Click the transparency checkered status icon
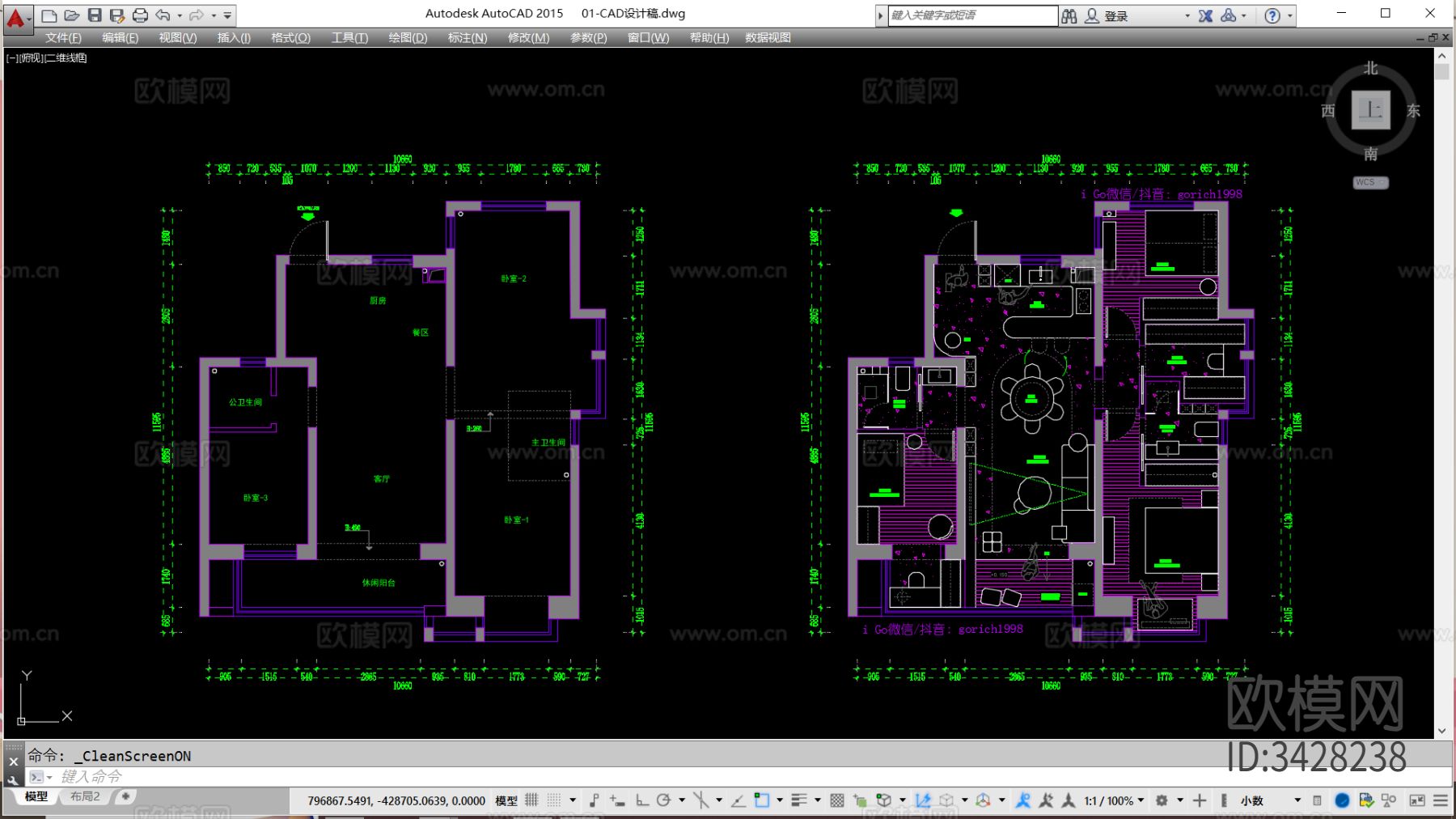Viewport: 1456px width, 819px height. tap(837, 800)
